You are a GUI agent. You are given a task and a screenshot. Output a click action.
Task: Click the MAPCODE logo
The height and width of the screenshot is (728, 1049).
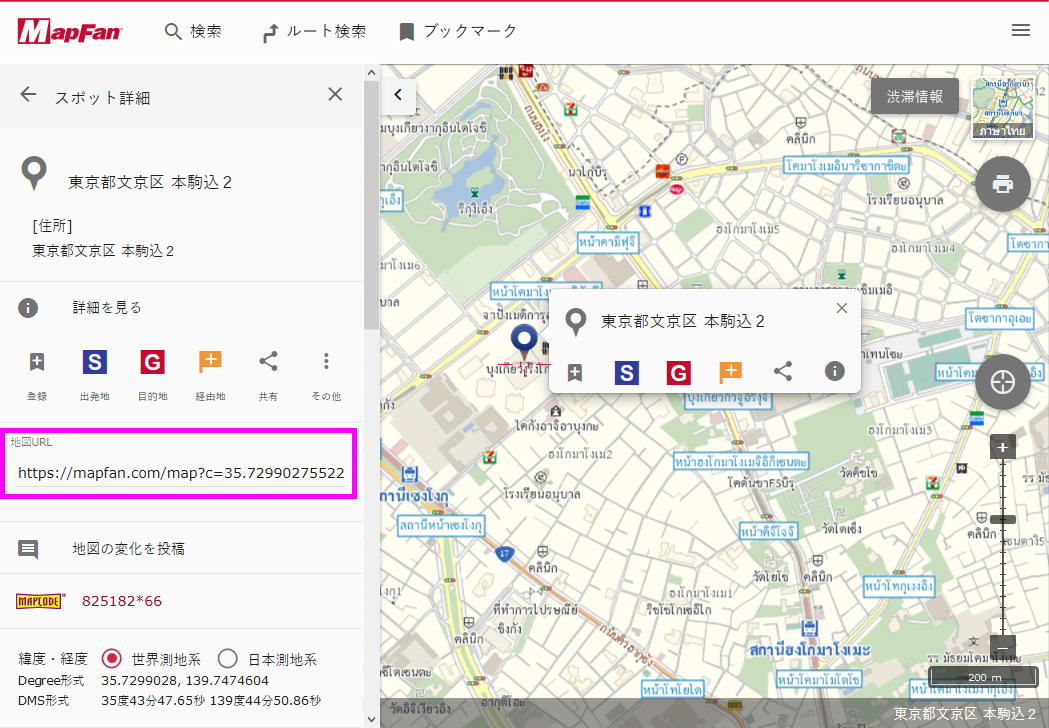click(40, 601)
